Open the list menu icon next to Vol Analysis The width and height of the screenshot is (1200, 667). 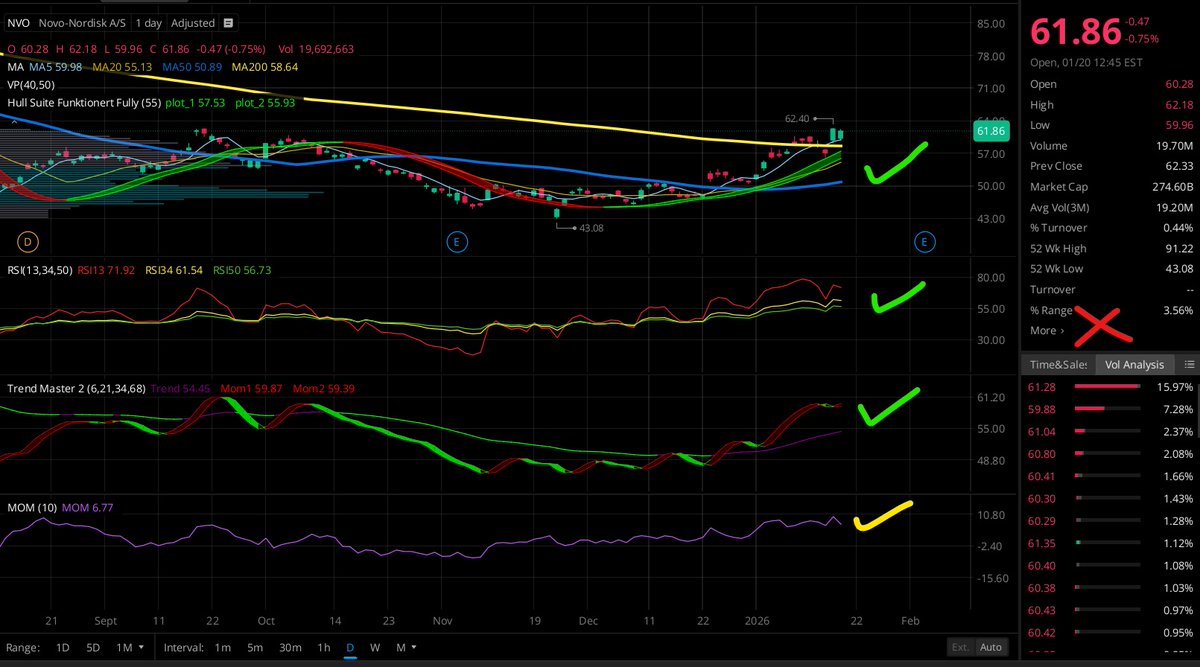click(1189, 365)
